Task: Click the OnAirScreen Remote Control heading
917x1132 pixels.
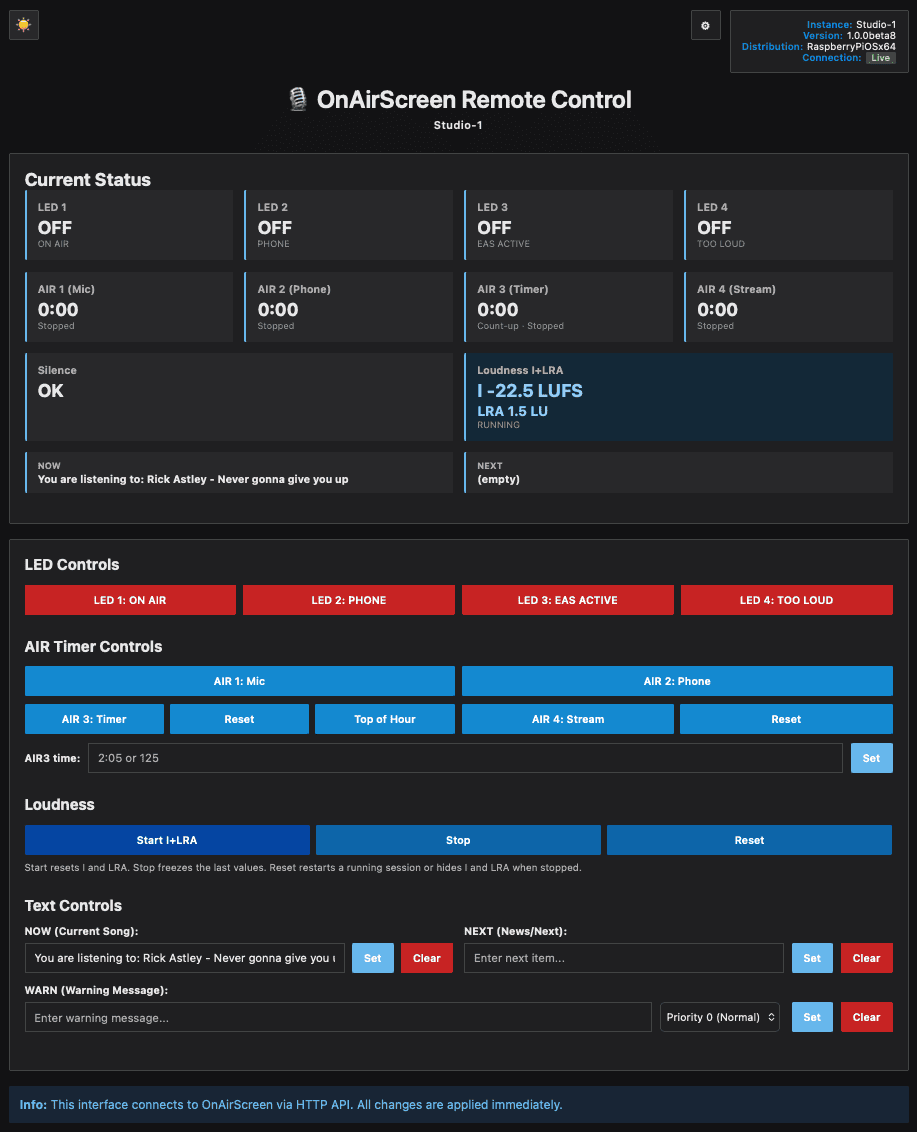Action: coord(474,100)
